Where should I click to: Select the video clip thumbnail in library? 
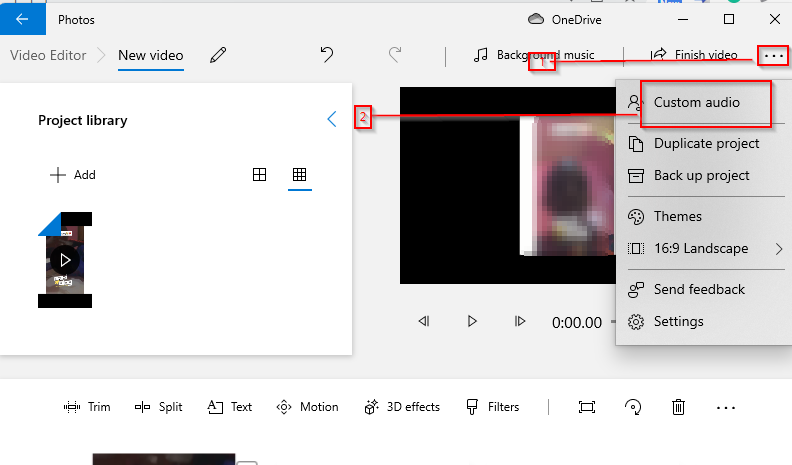pos(65,260)
